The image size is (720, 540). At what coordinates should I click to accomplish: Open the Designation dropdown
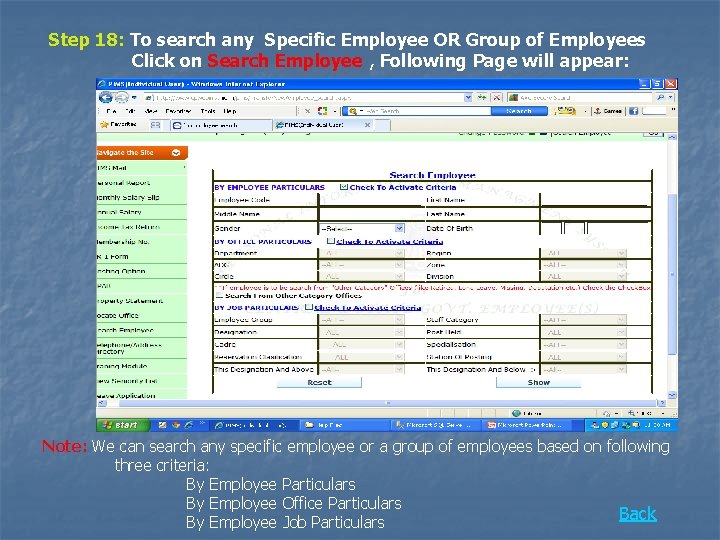(x=362, y=332)
